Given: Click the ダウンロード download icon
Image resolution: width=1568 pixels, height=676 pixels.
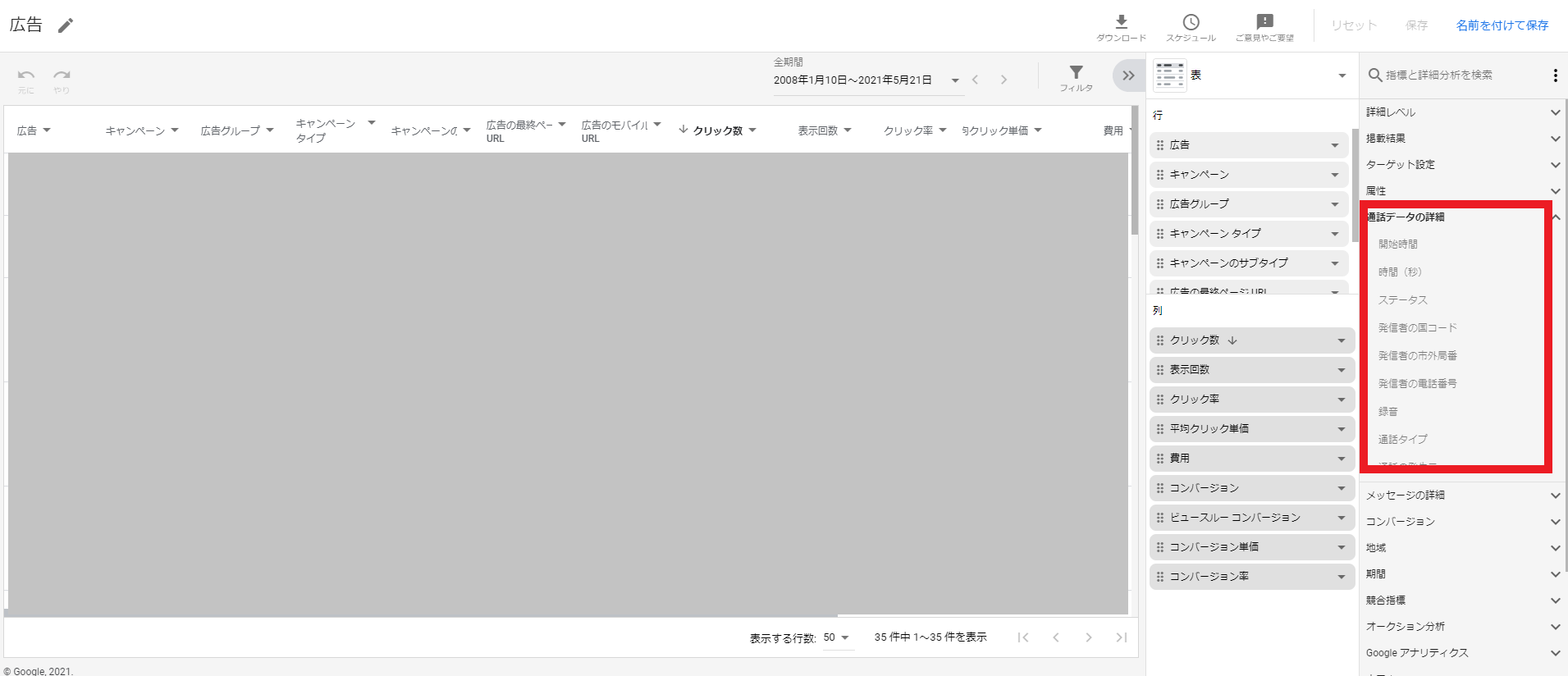Looking at the screenshot, I should (1122, 22).
